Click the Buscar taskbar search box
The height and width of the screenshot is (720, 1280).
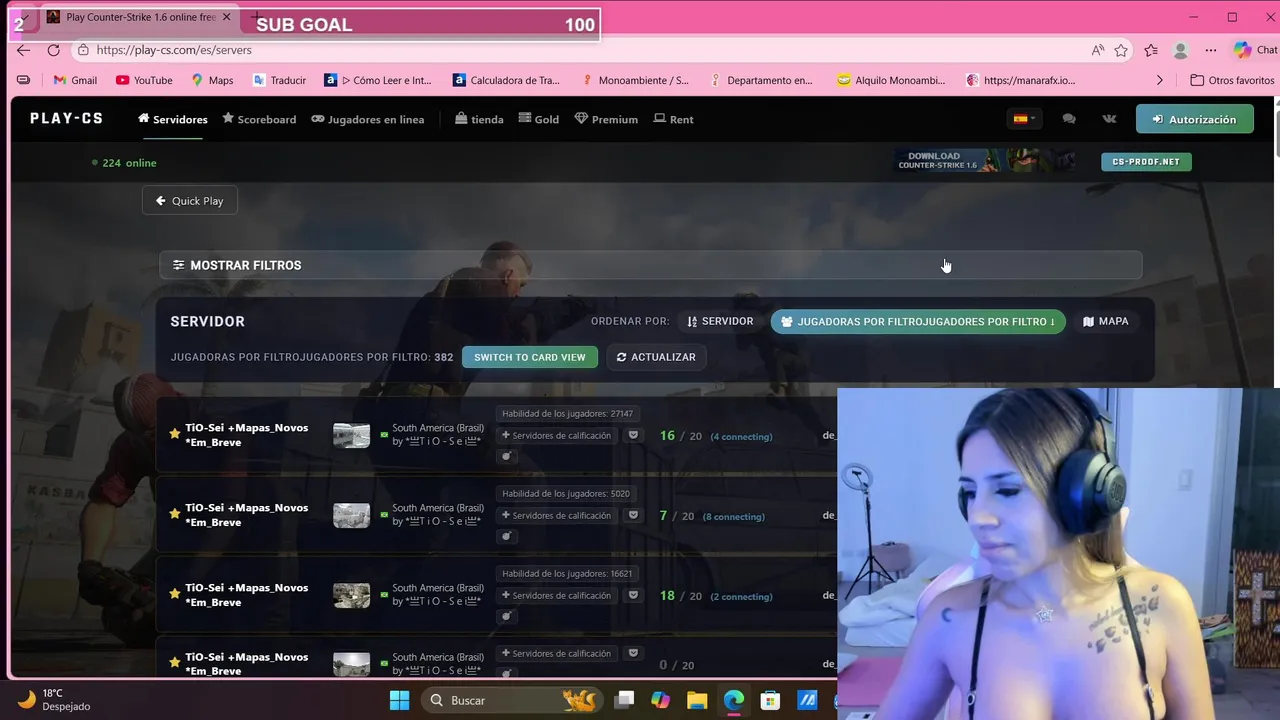(x=513, y=700)
